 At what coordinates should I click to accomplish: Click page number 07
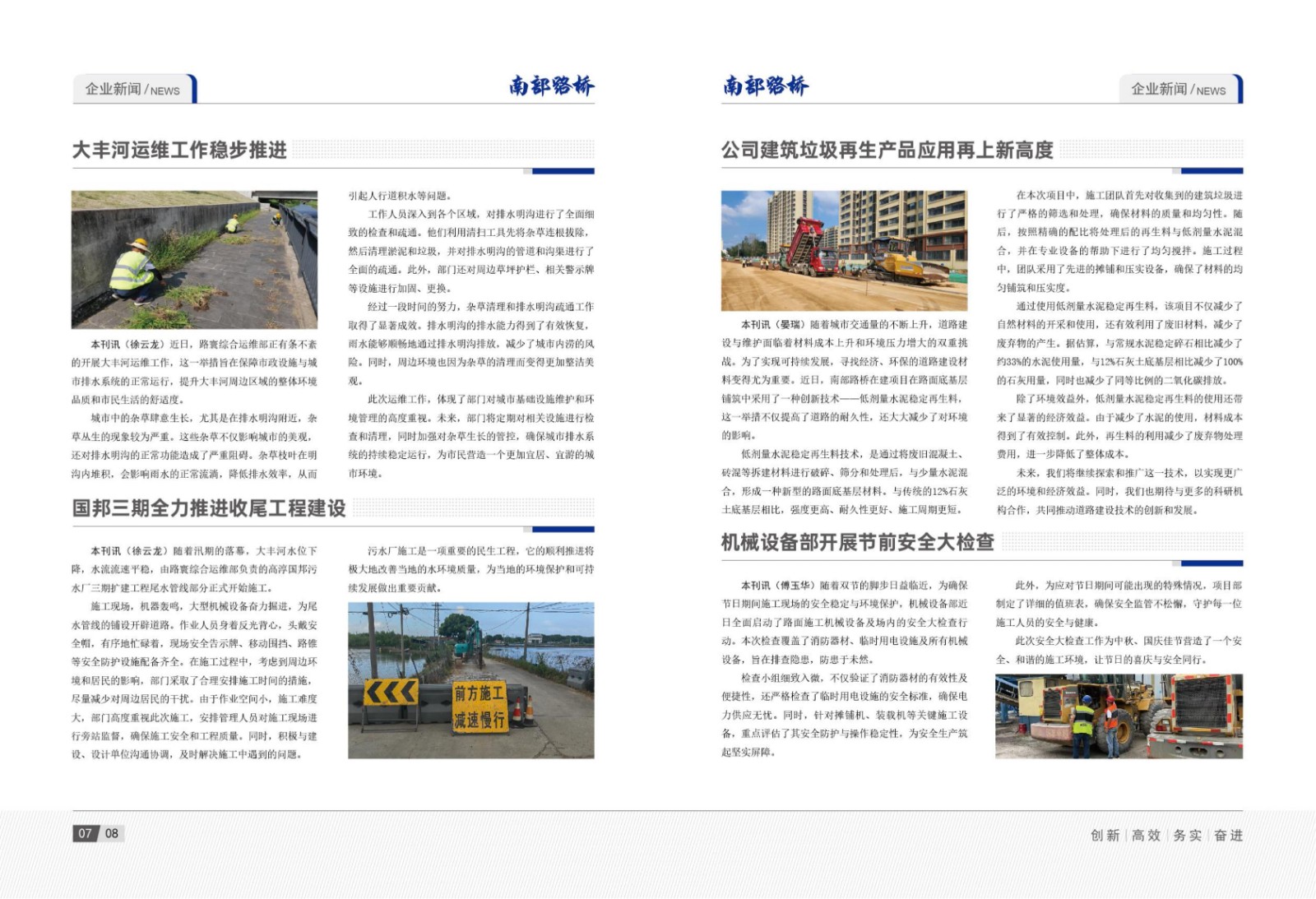click(86, 833)
